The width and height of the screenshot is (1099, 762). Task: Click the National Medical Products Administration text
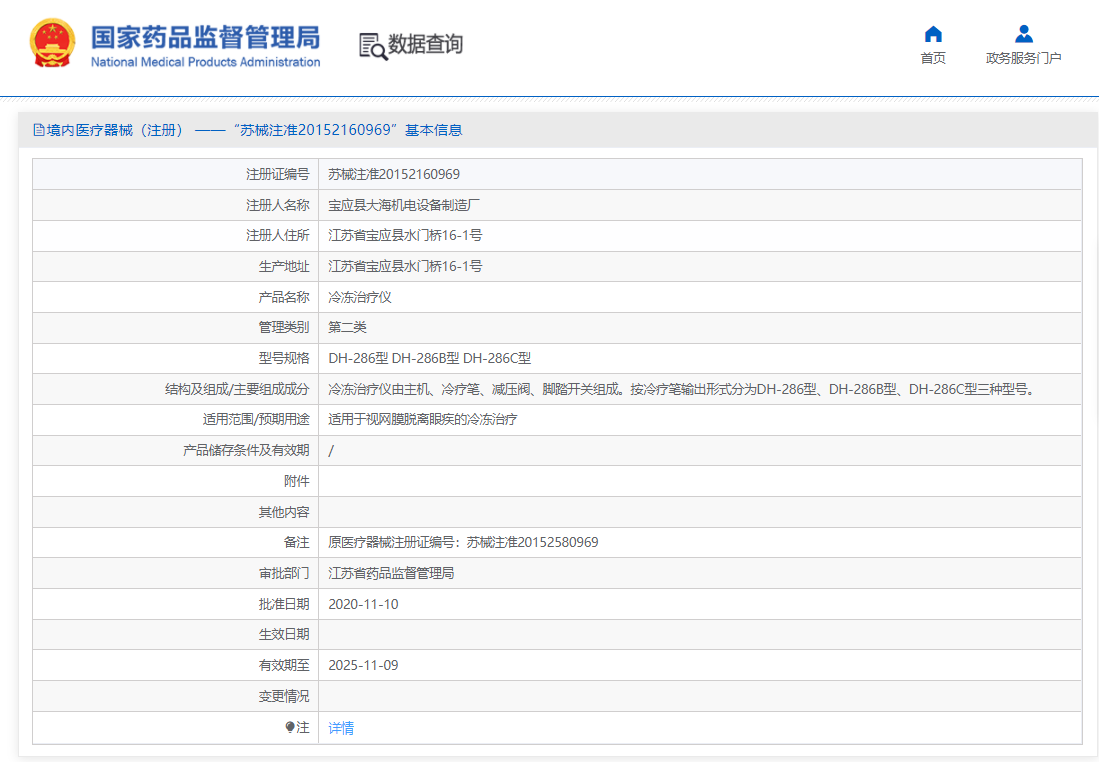click(205, 62)
